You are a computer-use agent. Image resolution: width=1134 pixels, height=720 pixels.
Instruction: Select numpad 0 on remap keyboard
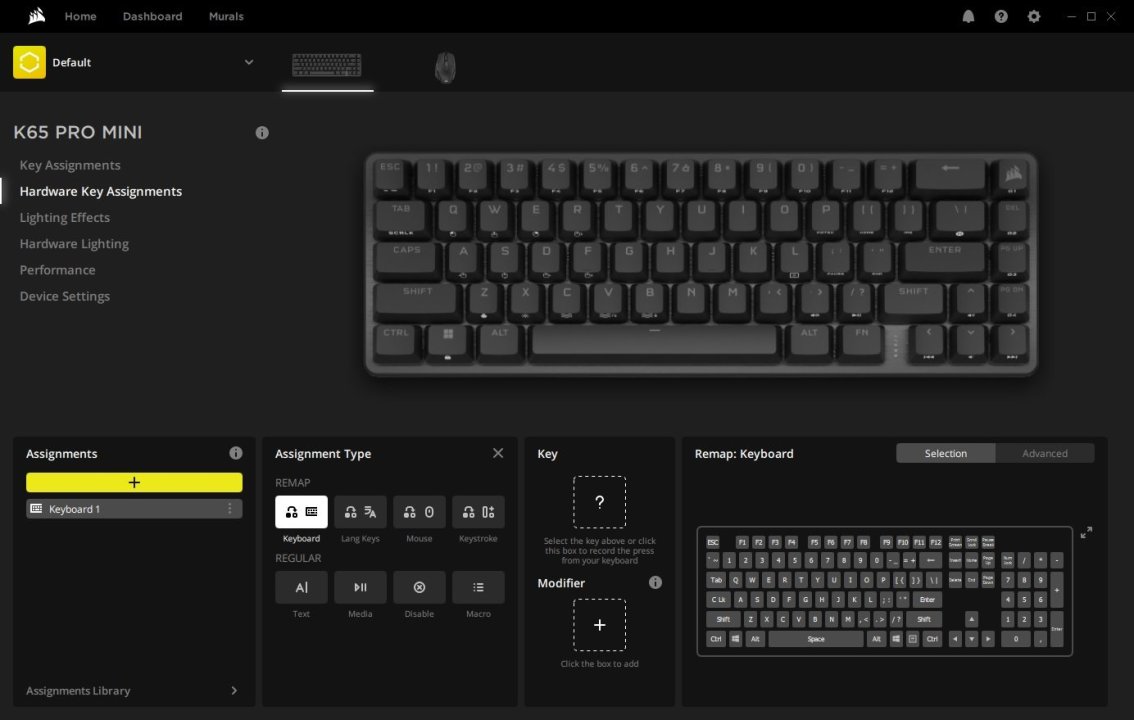(x=1015, y=639)
